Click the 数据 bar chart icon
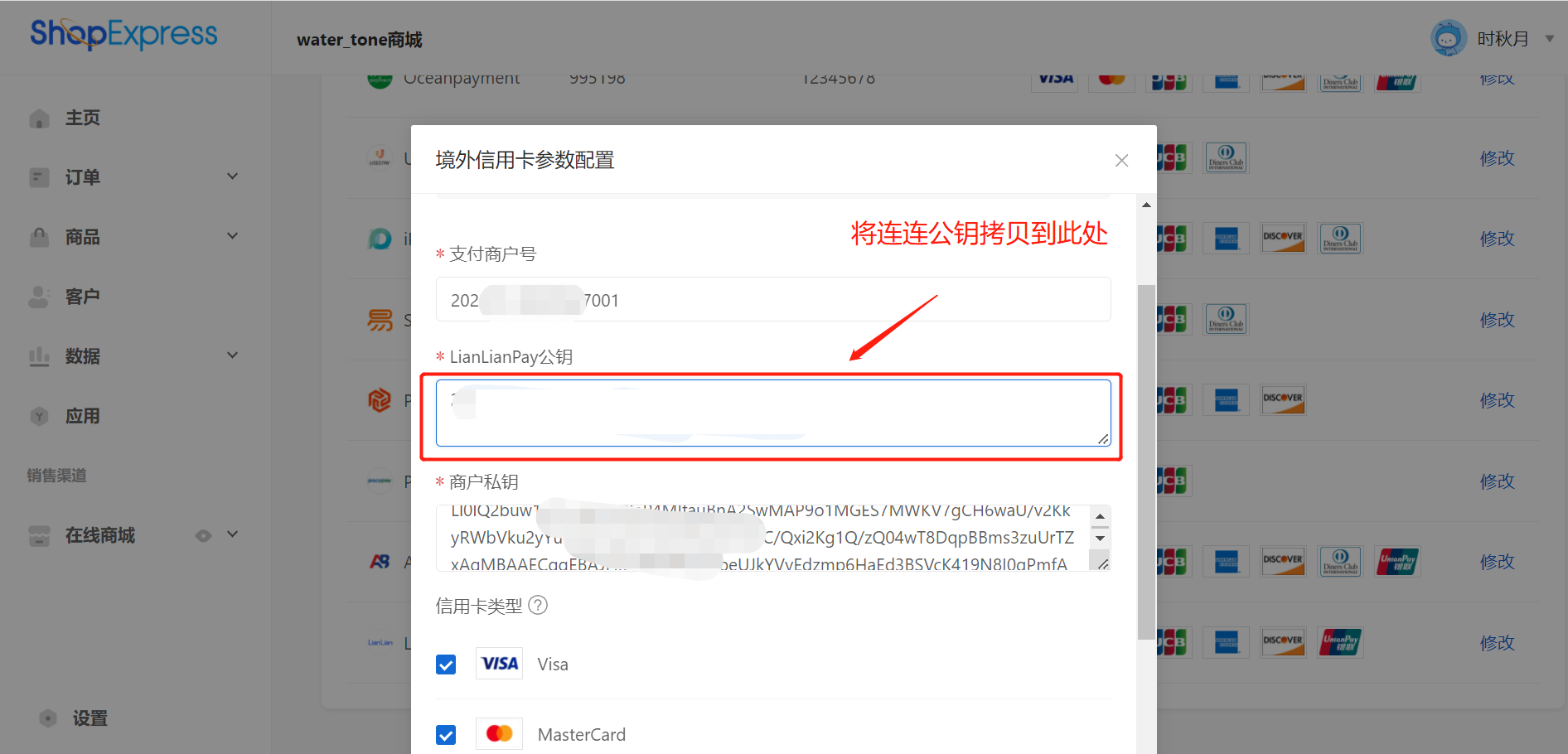 (39, 356)
